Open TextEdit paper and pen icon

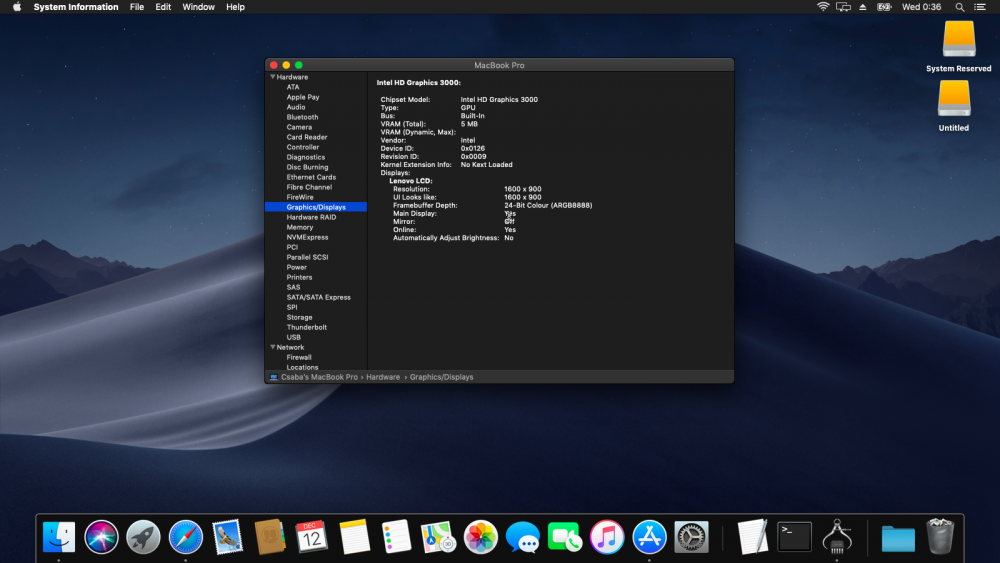753,537
